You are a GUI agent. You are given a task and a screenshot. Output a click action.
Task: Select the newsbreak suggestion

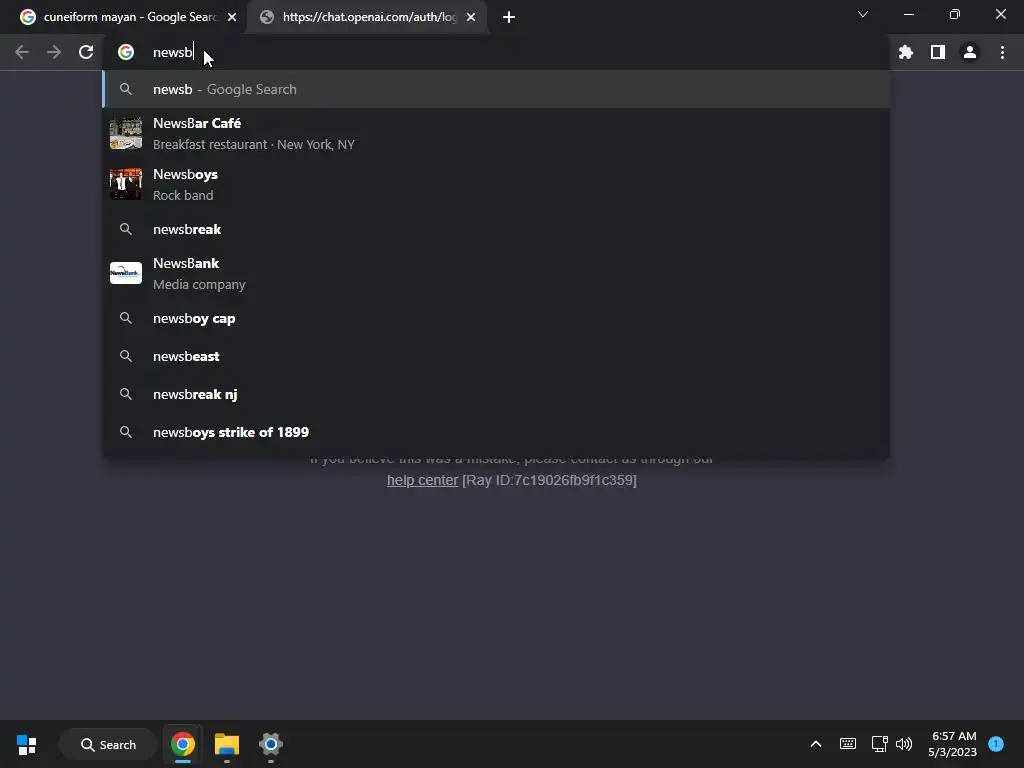point(496,229)
